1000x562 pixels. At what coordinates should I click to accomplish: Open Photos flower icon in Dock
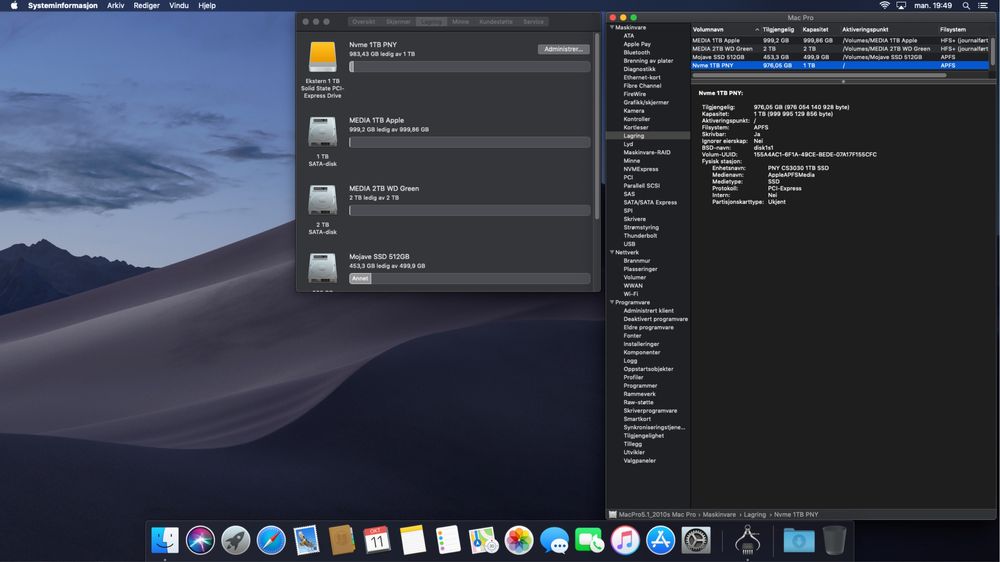click(x=518, y=540)
